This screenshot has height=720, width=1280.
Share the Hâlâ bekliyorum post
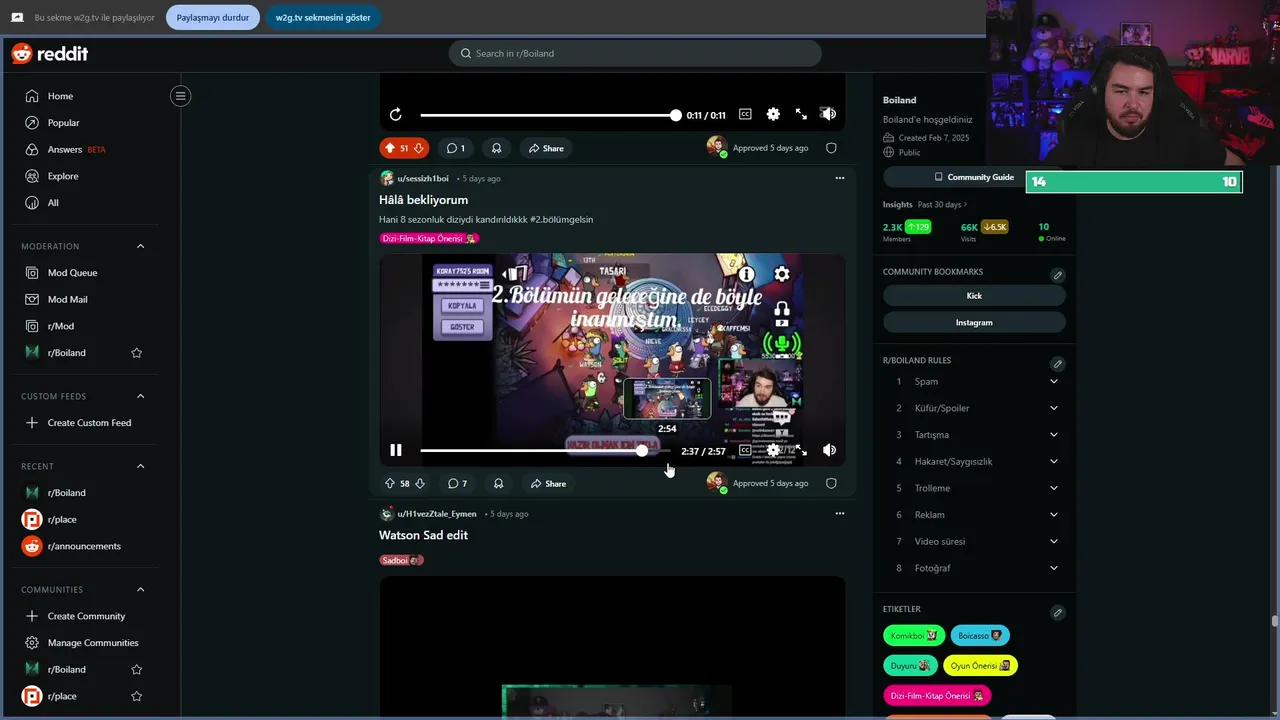[549, 483]
